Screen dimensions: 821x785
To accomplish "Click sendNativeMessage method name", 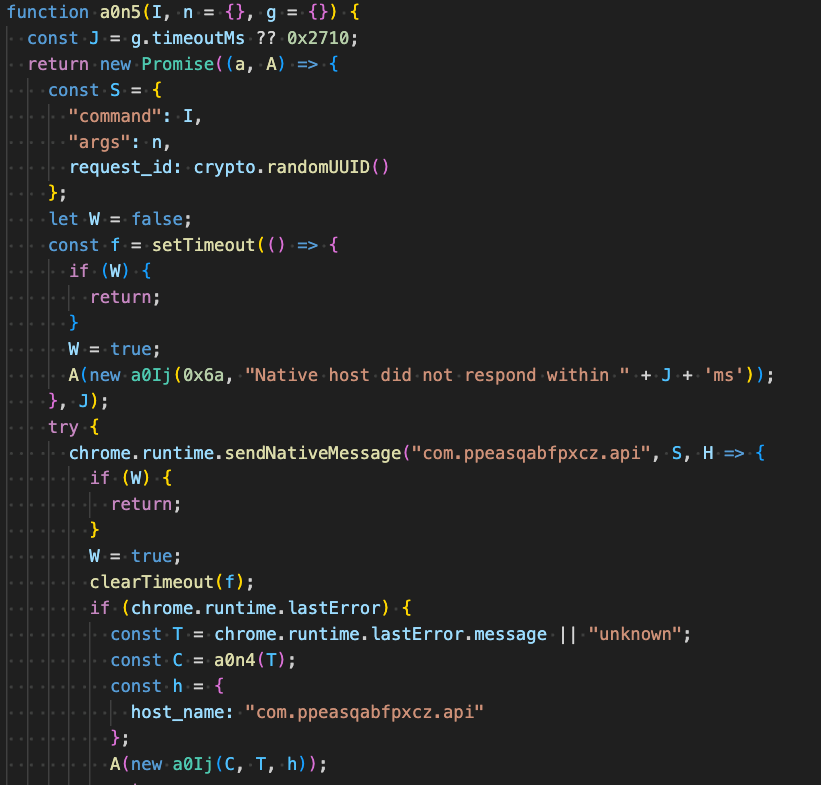I will pyautogui.click(x=313, y=453).
